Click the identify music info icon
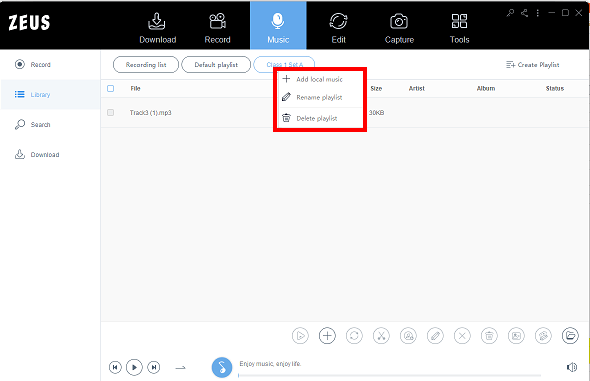Screen dimensions: 590x381 click(408, 335)
